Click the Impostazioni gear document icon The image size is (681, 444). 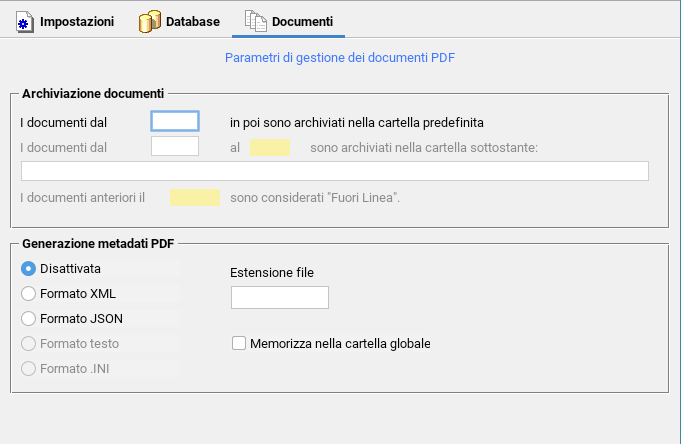(x=25, y=22)
